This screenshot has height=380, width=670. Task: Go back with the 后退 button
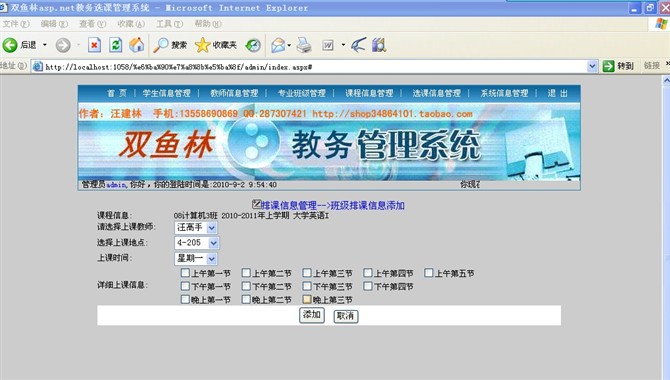(x=19, y=45)
